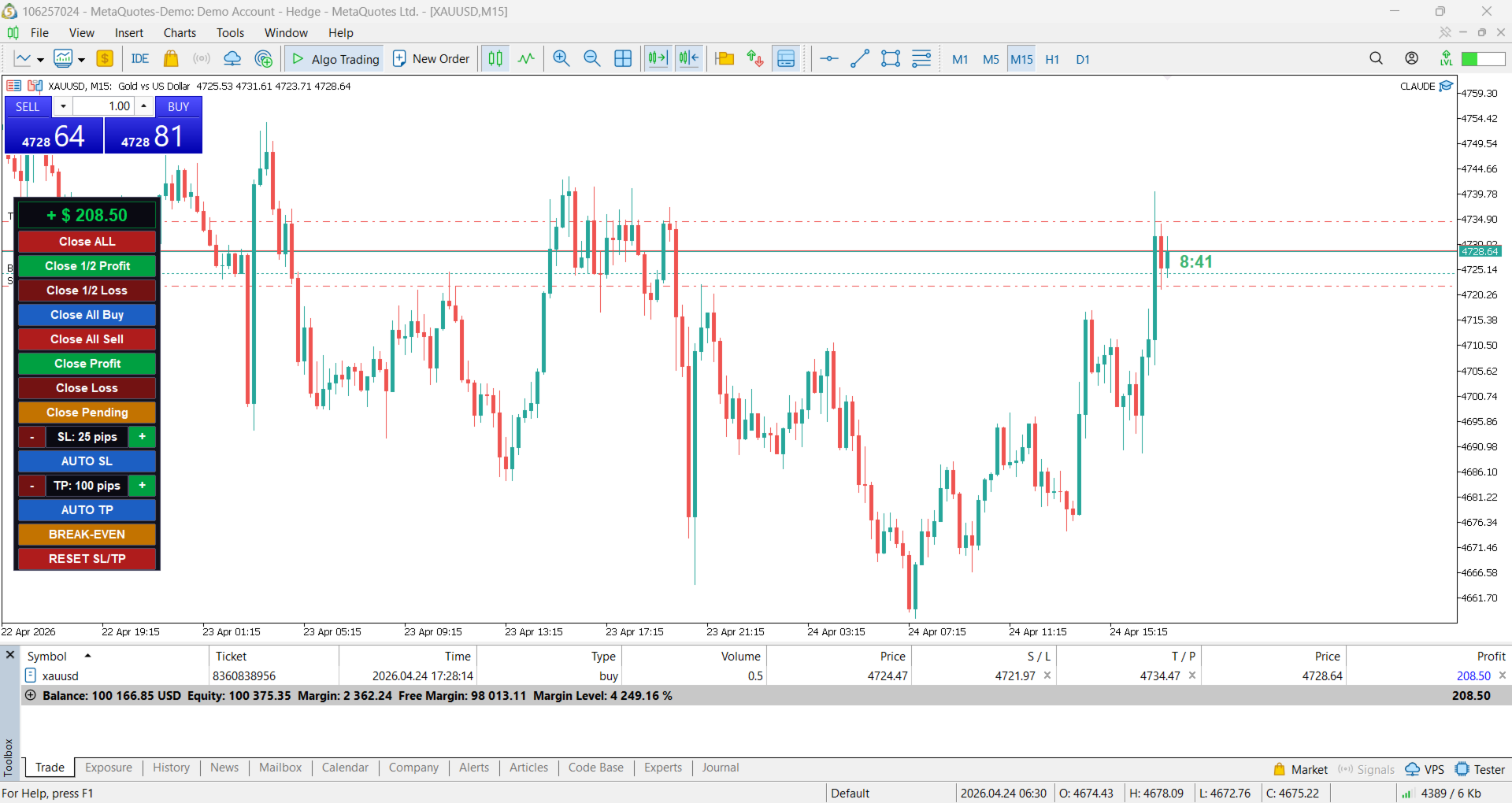This screenshot has height=803, width=1512.
Task: Open the Charts menu
Action: click(180, 32)
